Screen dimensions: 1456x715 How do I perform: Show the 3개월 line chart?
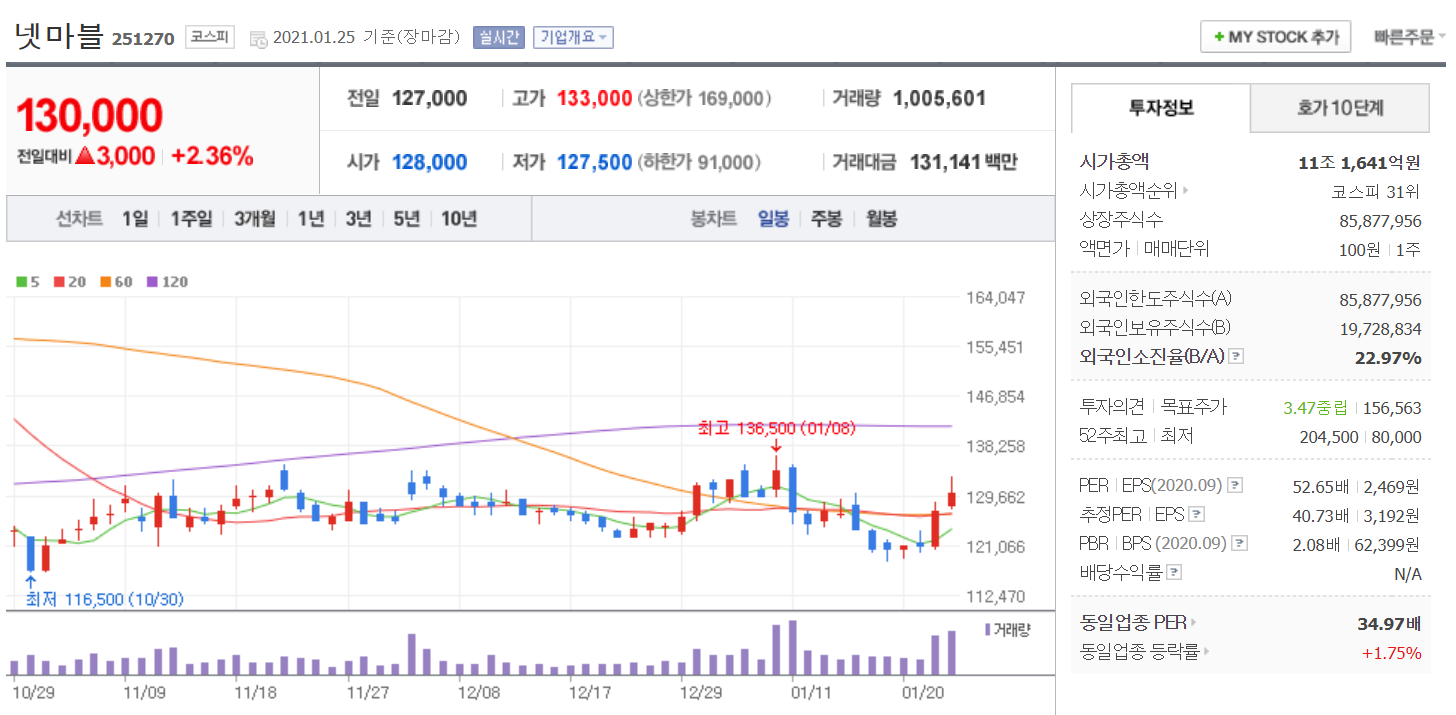click(x=254, y=219)
